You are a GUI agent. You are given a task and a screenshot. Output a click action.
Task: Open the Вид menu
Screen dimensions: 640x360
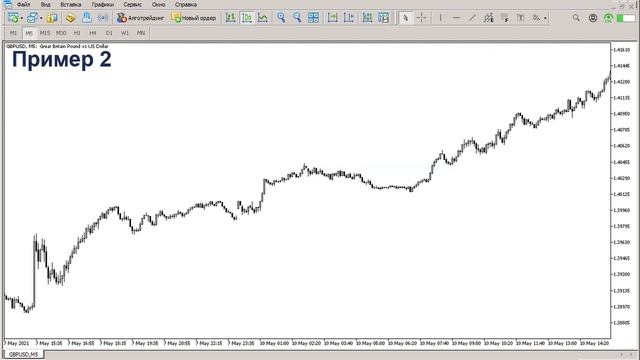45,4
